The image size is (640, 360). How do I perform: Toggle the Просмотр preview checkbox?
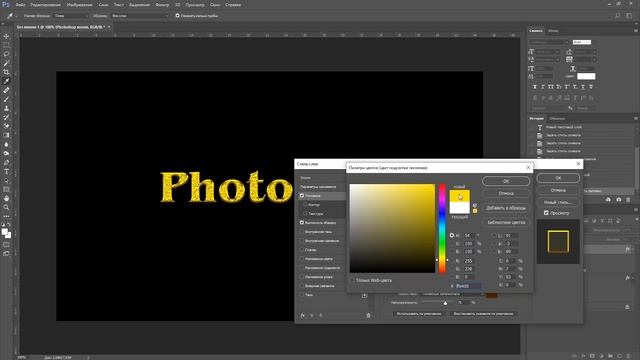point(546,213)
